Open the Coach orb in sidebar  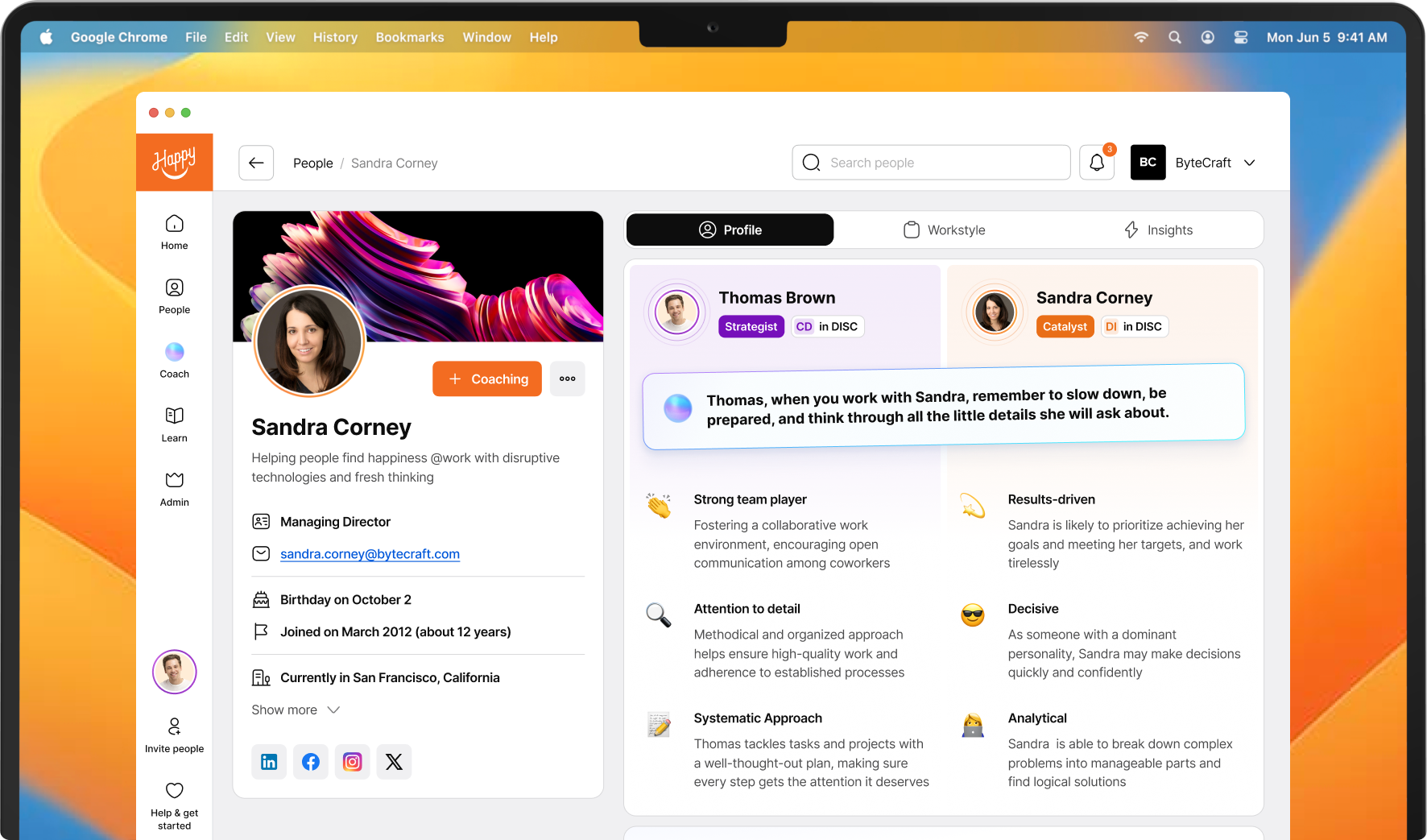coord(174,360)
